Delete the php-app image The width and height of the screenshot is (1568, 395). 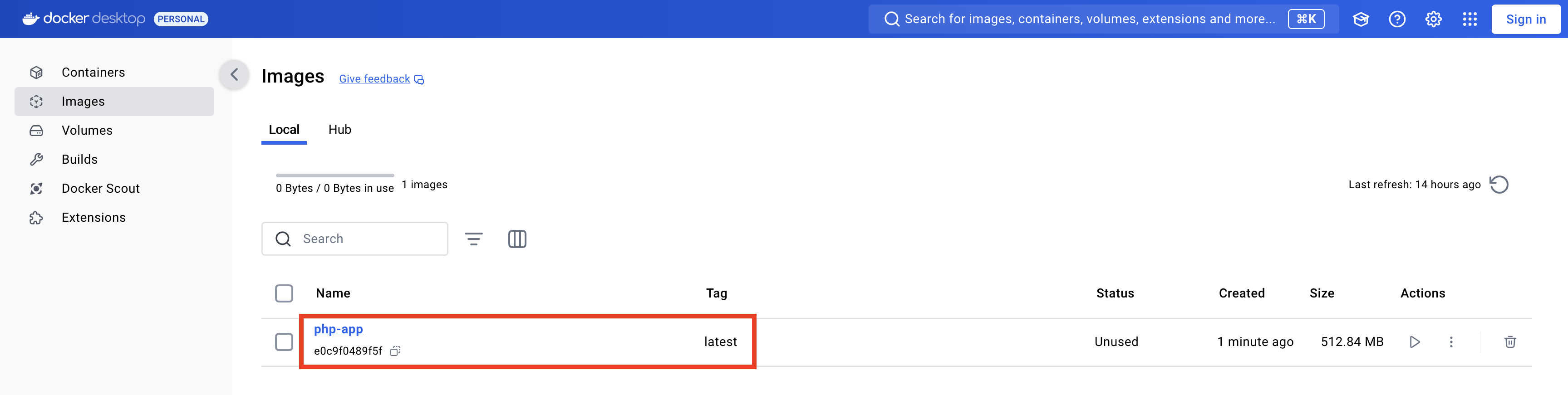click(1509, 342)
